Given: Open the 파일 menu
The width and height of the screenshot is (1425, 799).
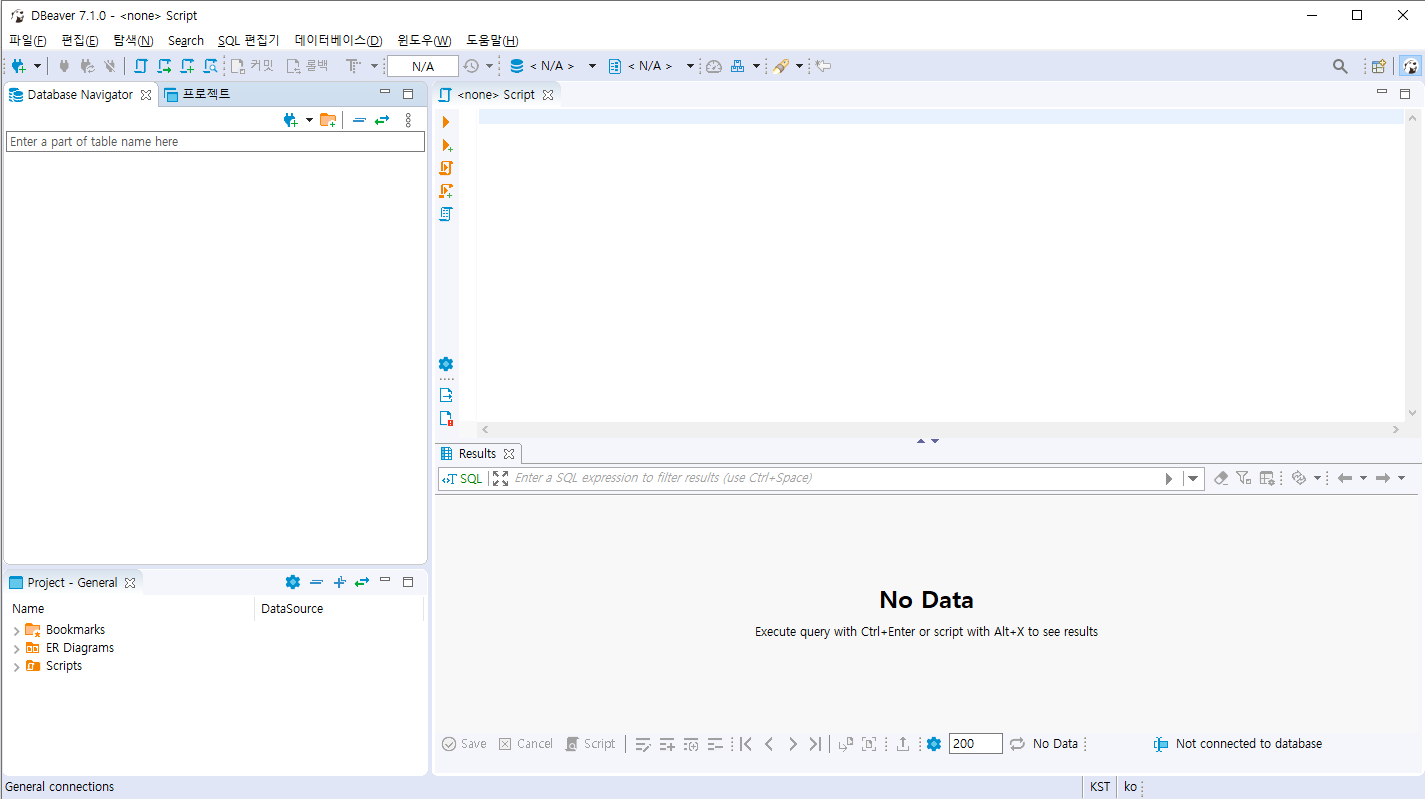Looking at the screenshot, I should pos(27,41).
